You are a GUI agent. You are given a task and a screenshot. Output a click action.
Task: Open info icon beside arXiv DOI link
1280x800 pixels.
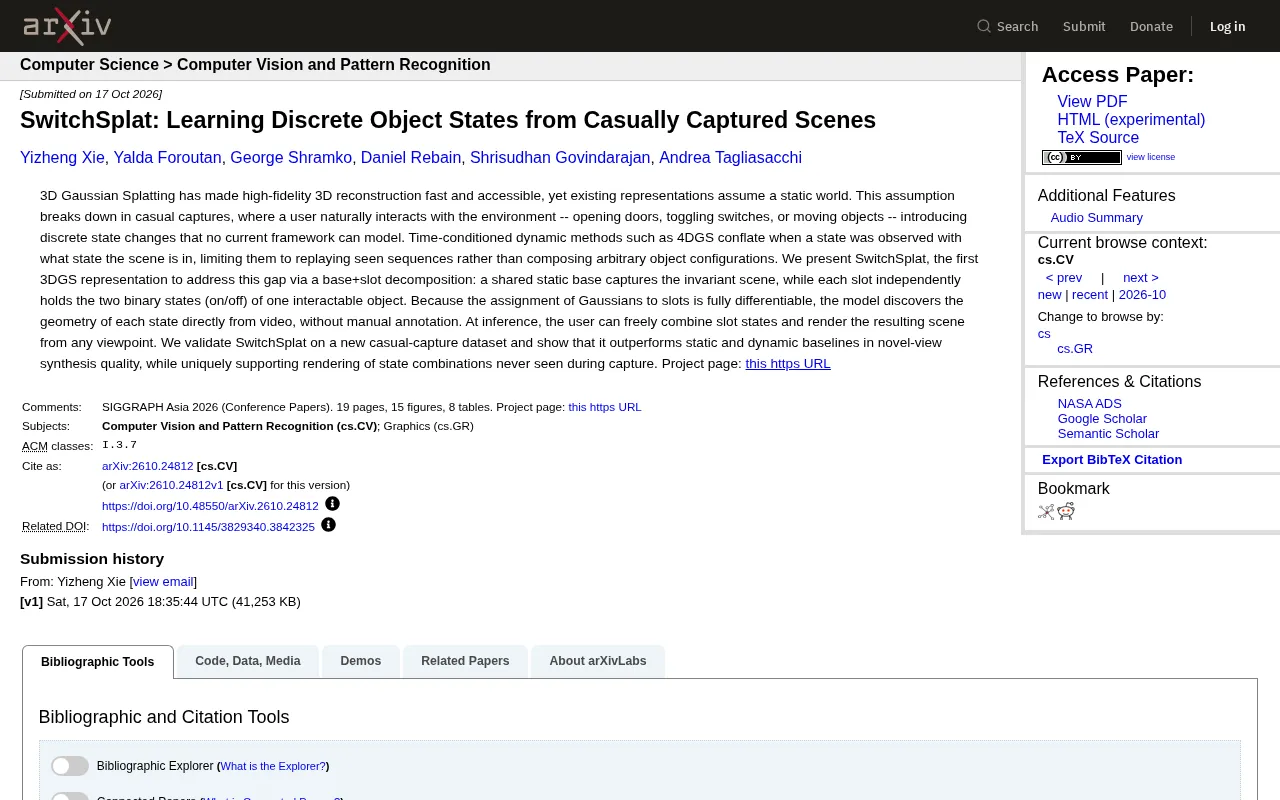[332, 504]
